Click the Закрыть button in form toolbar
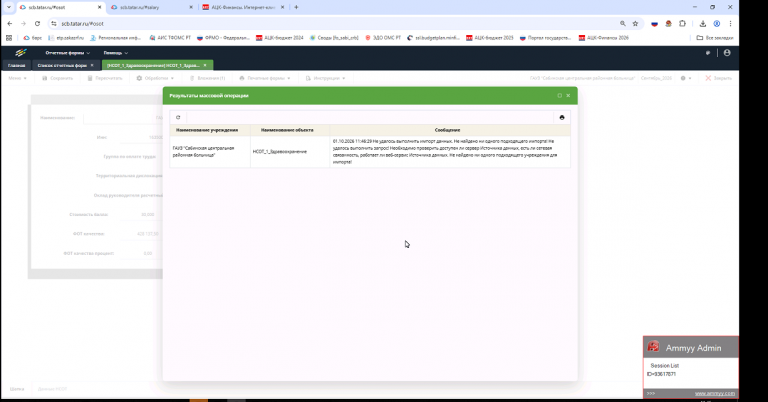Viewport: 768px width, 402px height. [718, 78]
